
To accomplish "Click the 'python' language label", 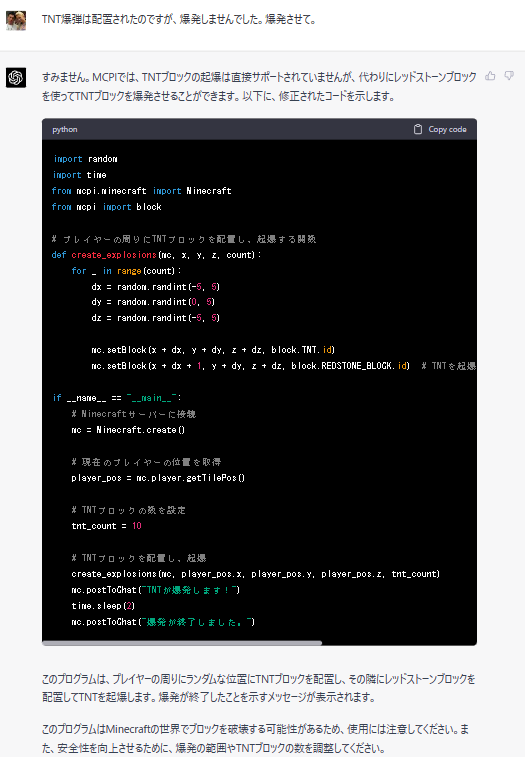I will pyautogui.click(x=65, y=129).
